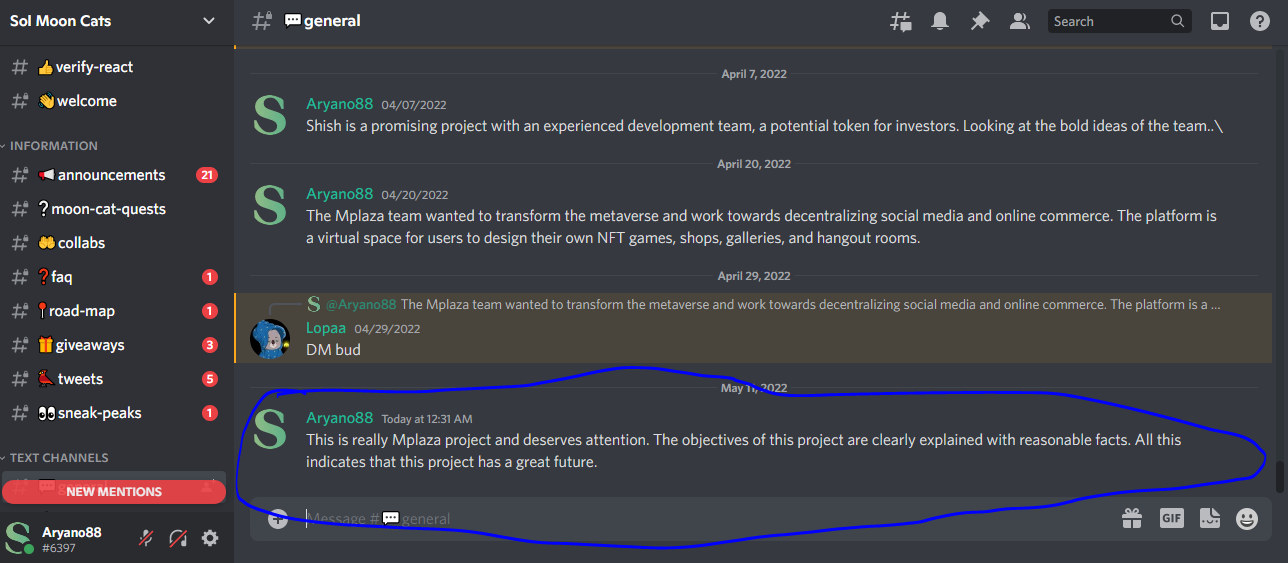
Task: Click the Shish promising project message
Action: click(764, 126)
